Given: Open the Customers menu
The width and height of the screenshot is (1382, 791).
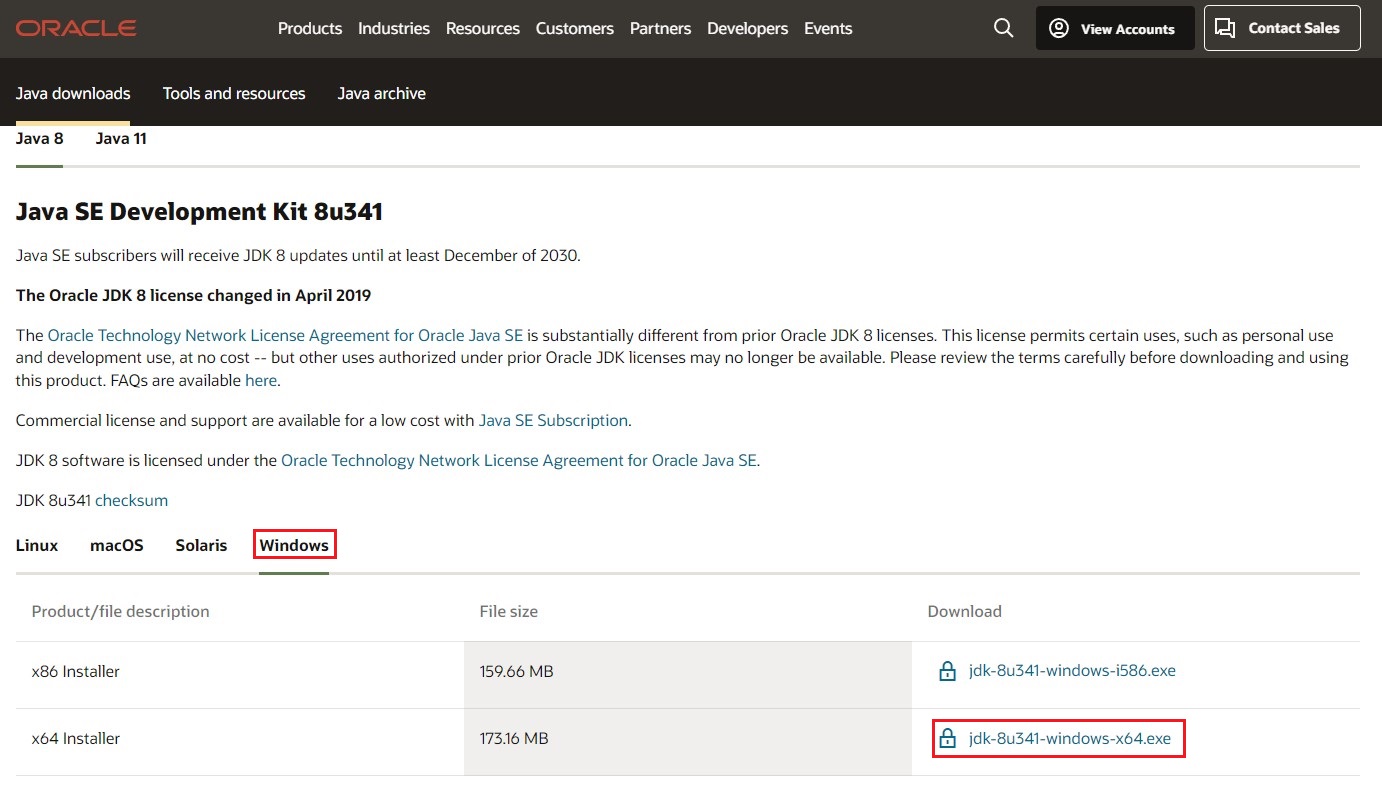Looking at the screenshot, I should coord(575,28).
